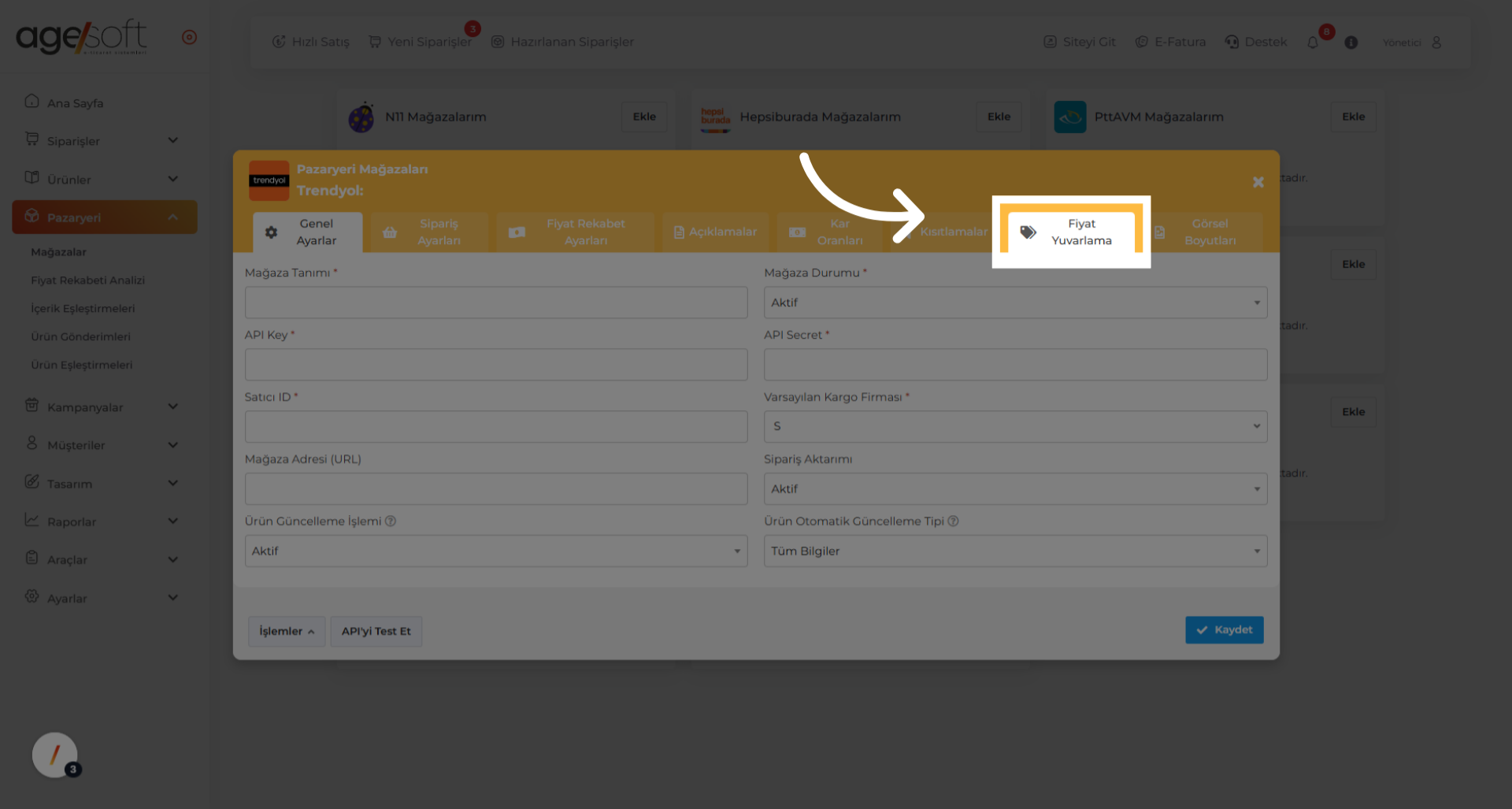
Task: Open Ürün Gönderimleri
Action: point(81,336)
